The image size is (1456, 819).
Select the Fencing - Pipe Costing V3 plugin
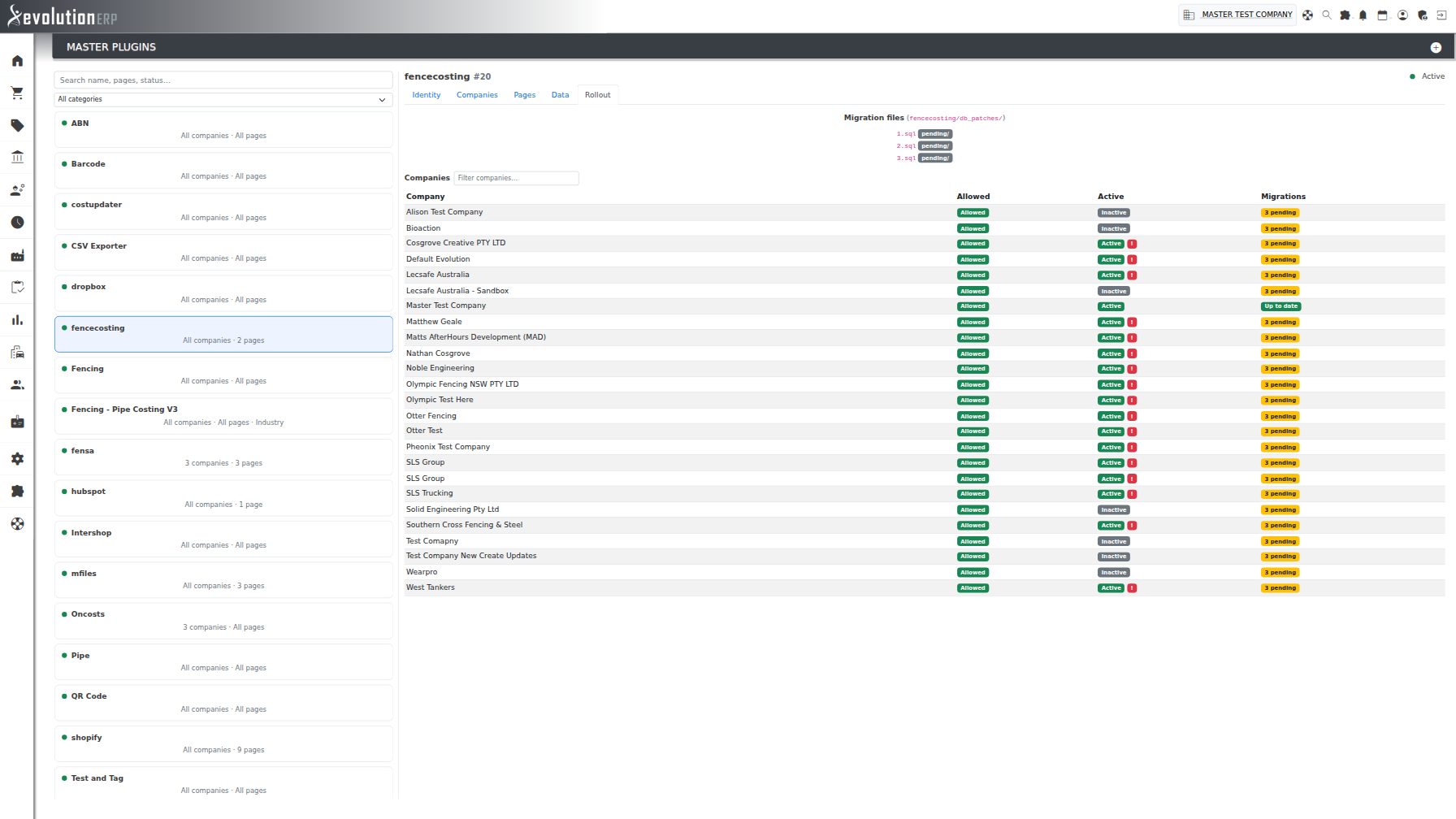pos(223,416)
